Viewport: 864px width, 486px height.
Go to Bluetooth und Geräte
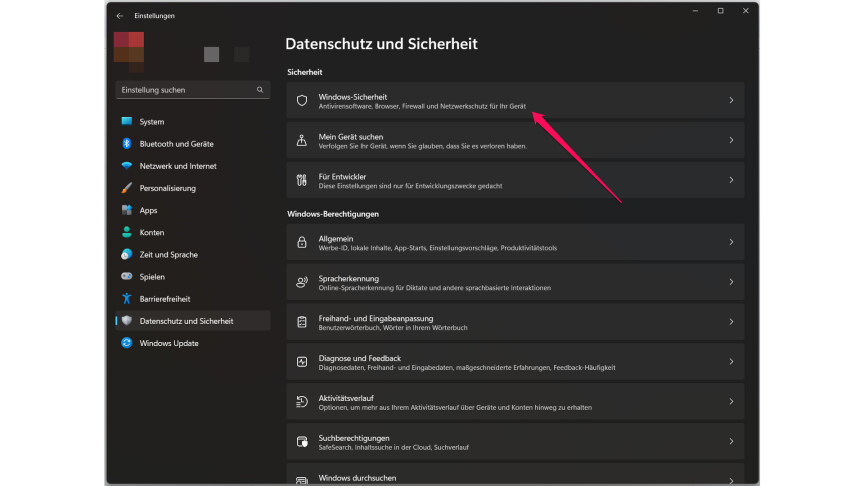click(x=192, y=144)
